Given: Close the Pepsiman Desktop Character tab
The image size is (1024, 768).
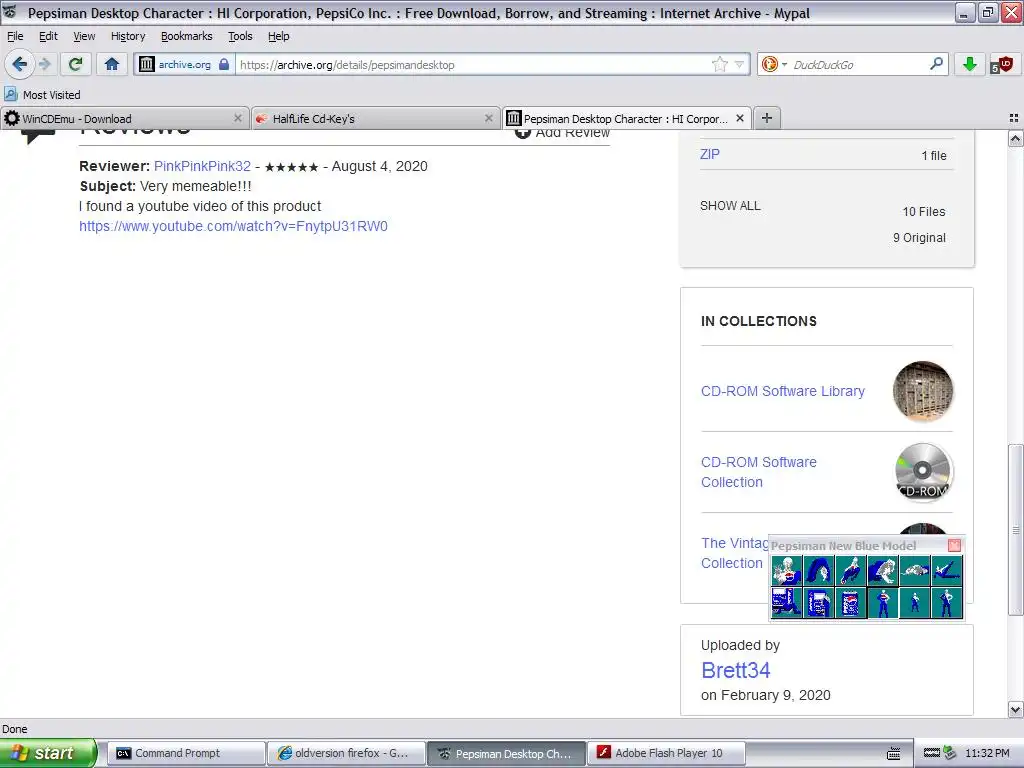Looking at the screenshot, I should pyautogui.click(x=740, y=118).
